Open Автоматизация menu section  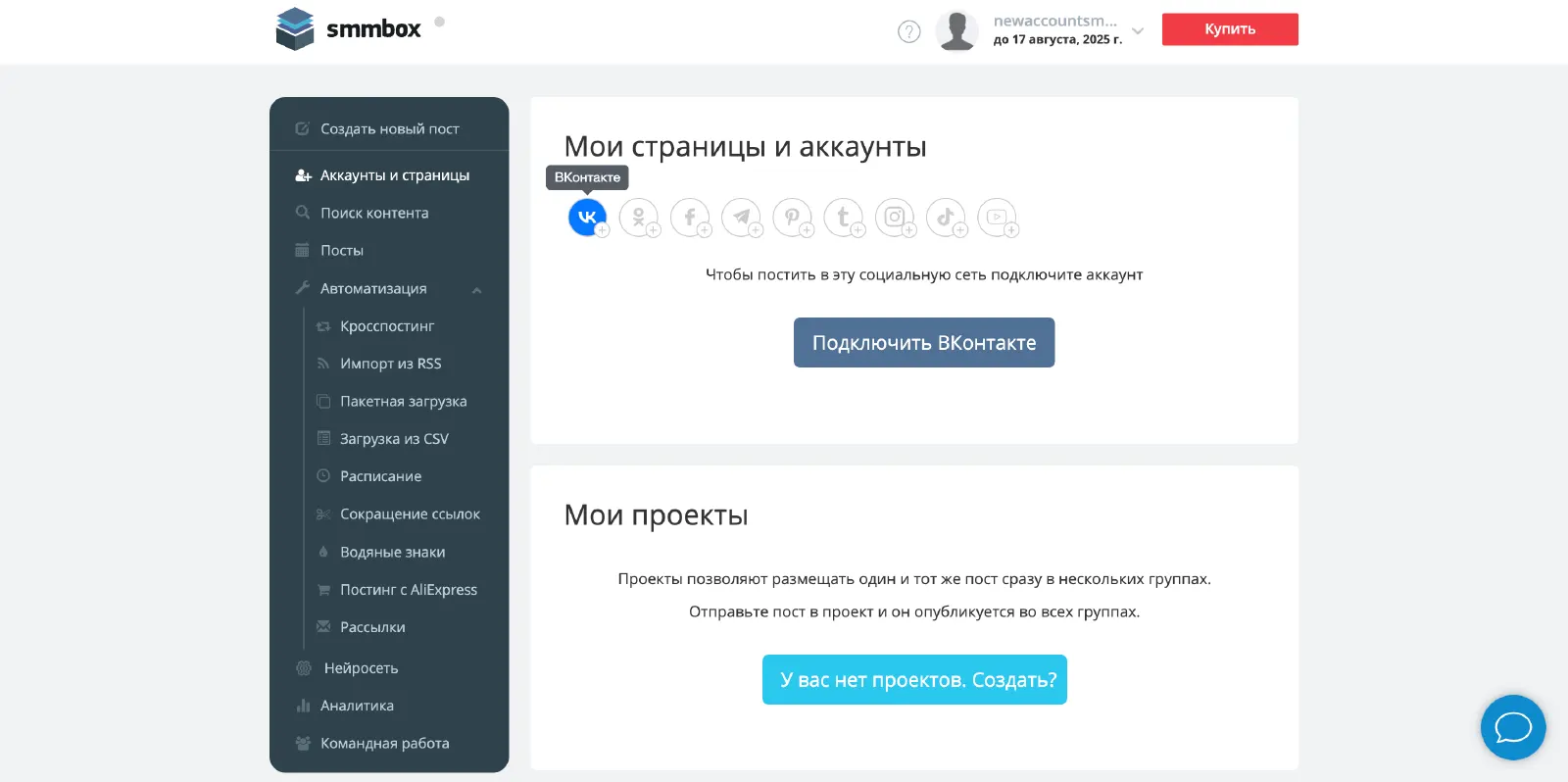(389, 288)
